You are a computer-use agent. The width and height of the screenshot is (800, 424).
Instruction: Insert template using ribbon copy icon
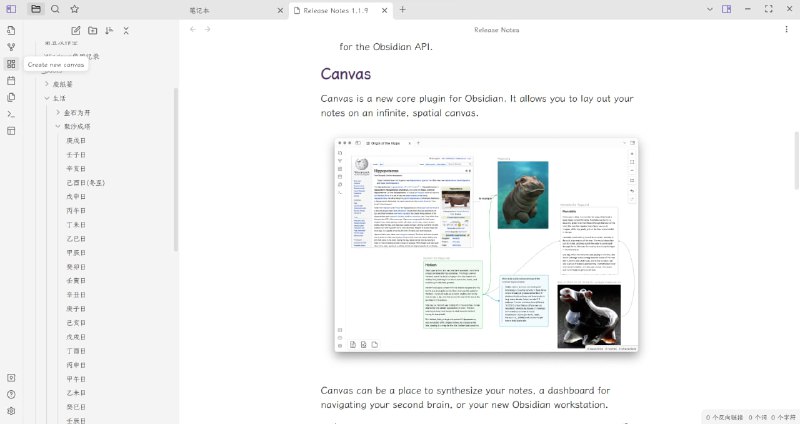(11, 97)
